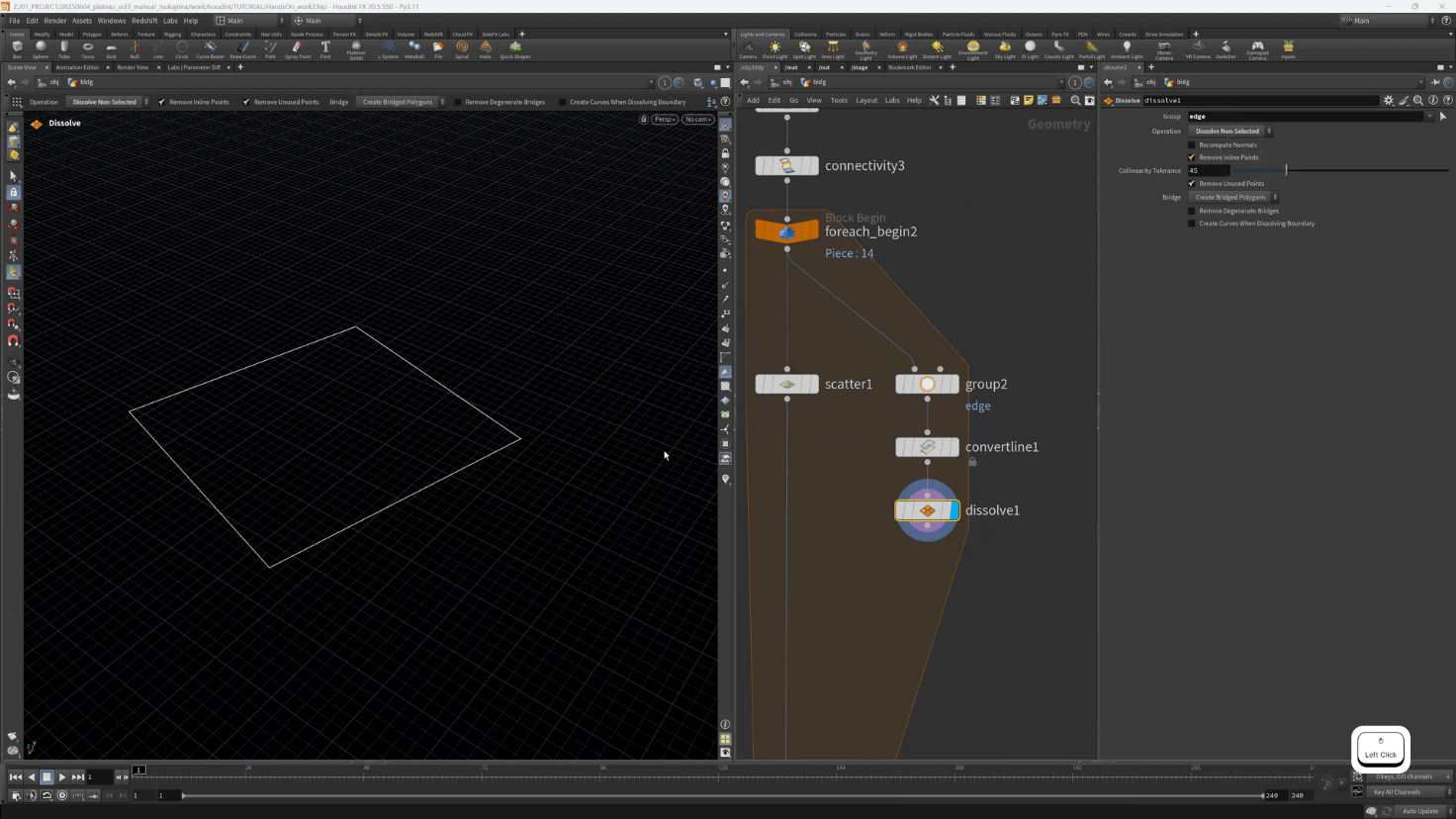Open the Render menu

(x=55, y=21)
